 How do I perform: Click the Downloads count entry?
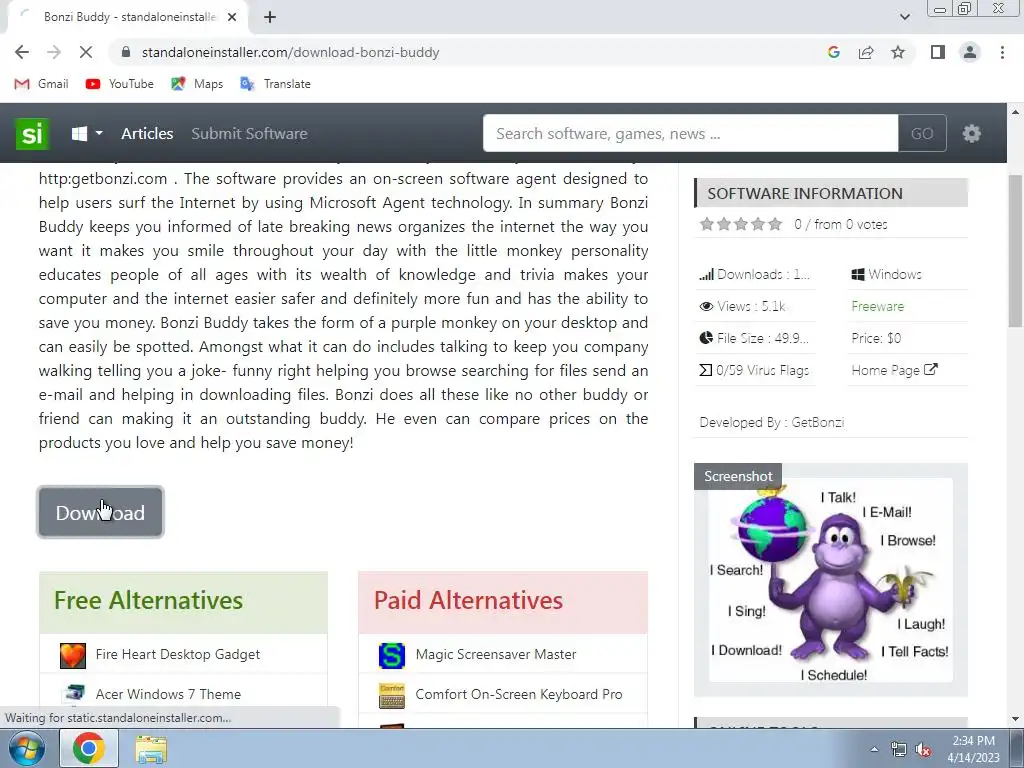tap(754, 274)
